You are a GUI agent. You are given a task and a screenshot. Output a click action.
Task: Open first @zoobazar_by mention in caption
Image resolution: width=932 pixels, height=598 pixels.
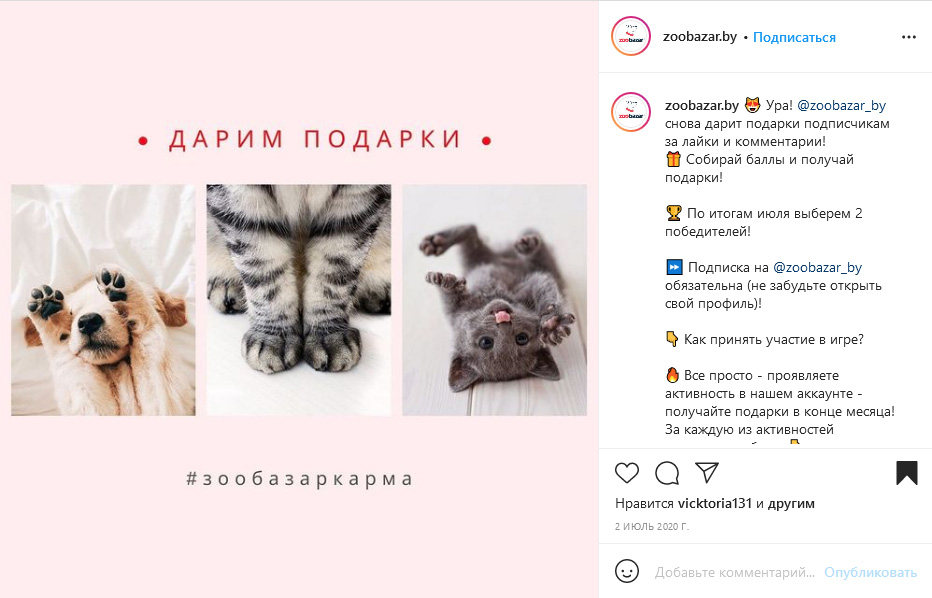(x=841, y=106)
